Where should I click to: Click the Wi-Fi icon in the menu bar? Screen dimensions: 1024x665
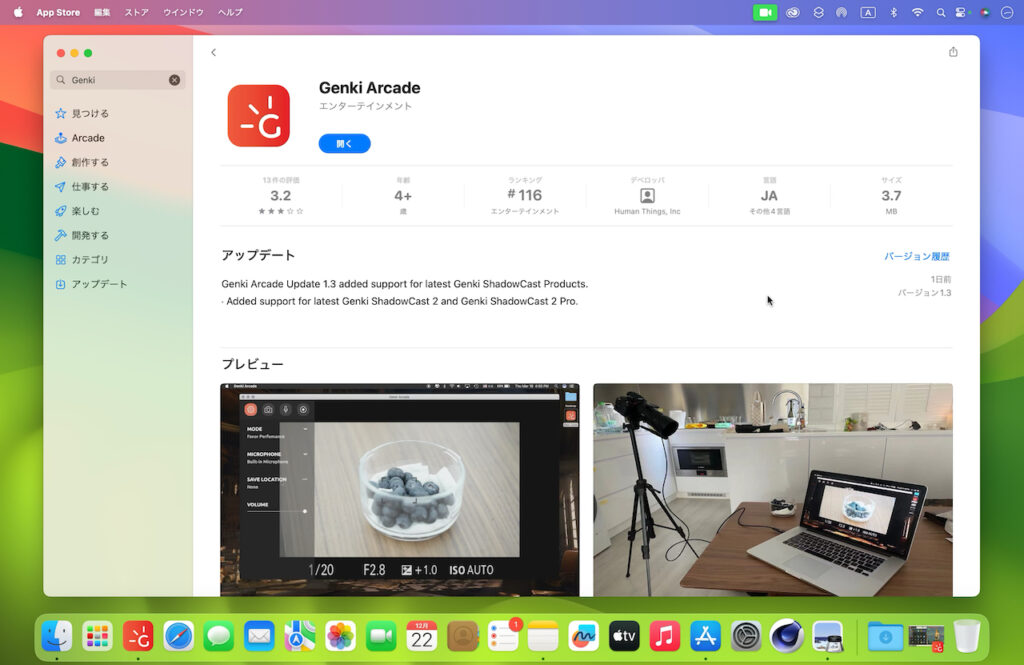click(917, 12)
